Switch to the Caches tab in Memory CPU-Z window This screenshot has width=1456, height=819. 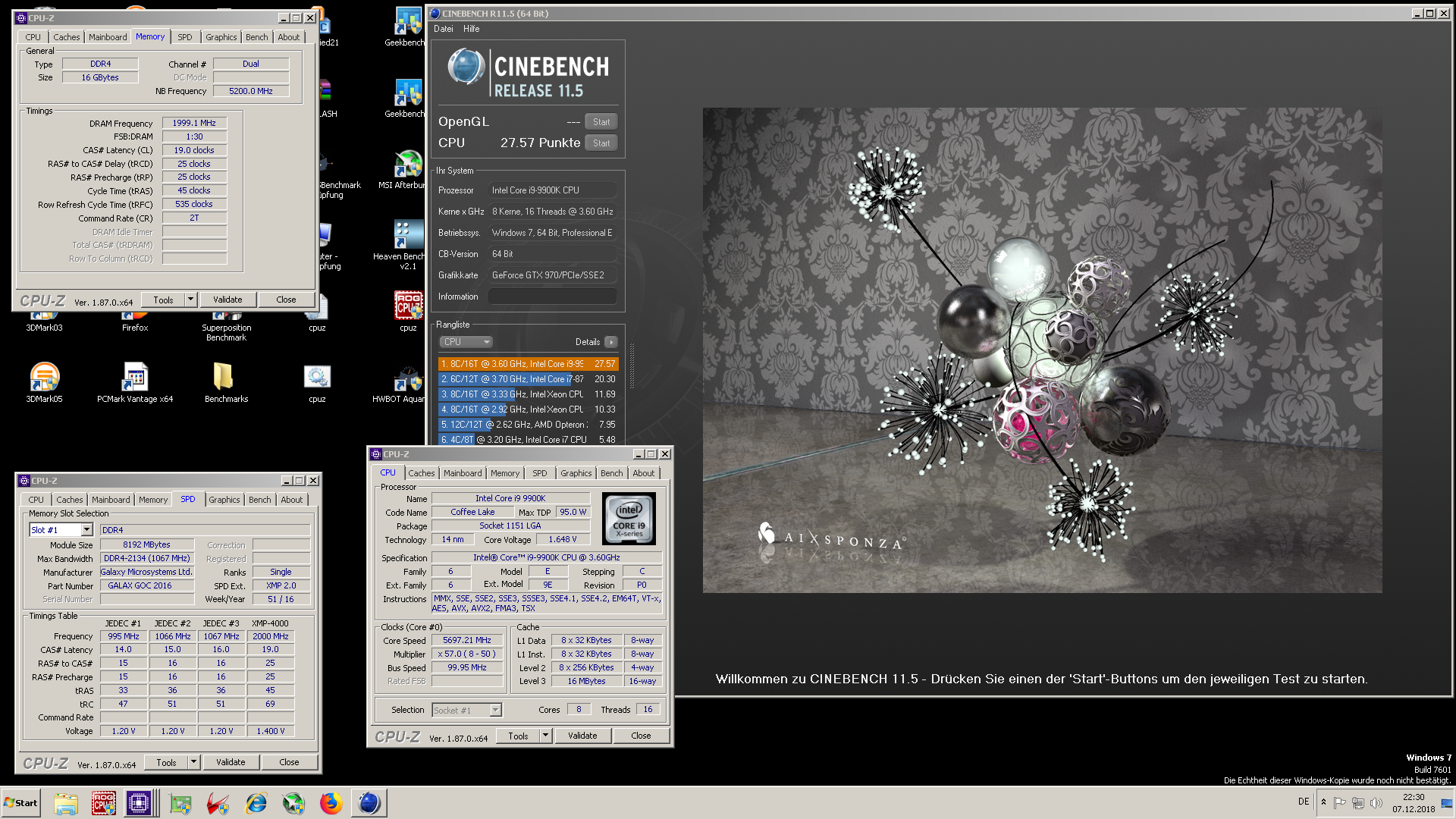(x=66, y=37)
